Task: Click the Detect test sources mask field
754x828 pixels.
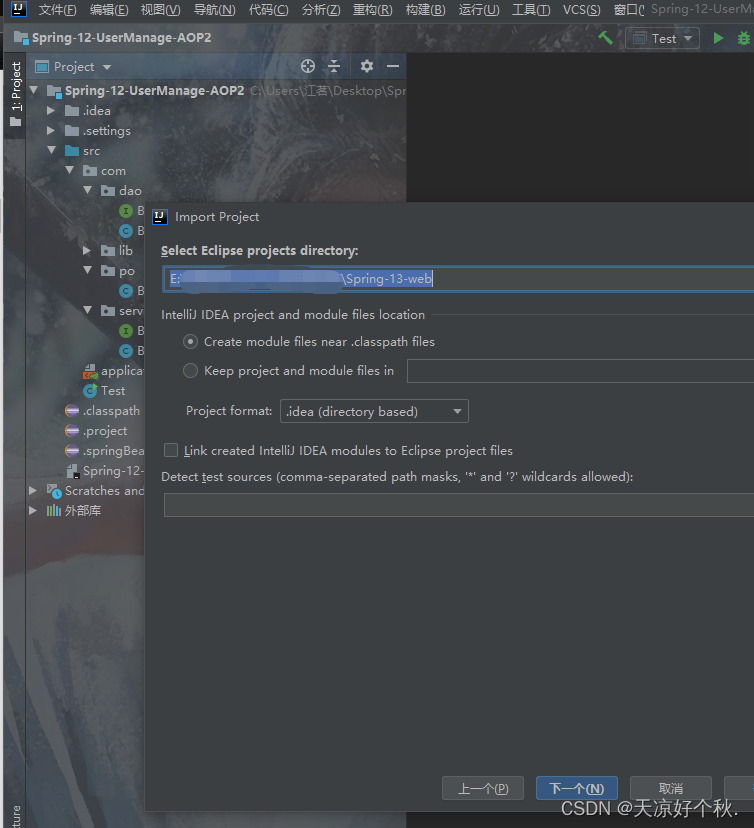Action: (459, 505)
